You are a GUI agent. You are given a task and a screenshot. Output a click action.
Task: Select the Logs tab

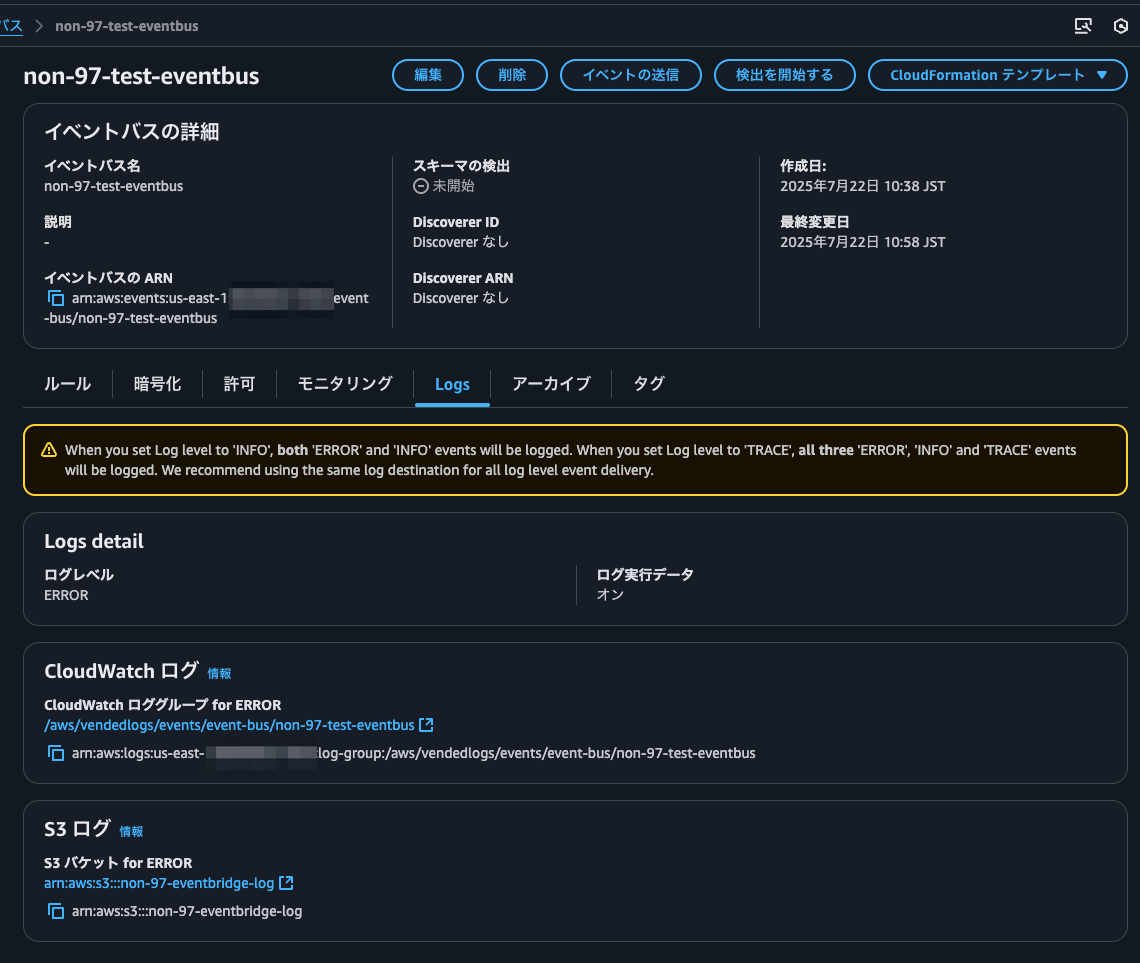coord(452,384)
